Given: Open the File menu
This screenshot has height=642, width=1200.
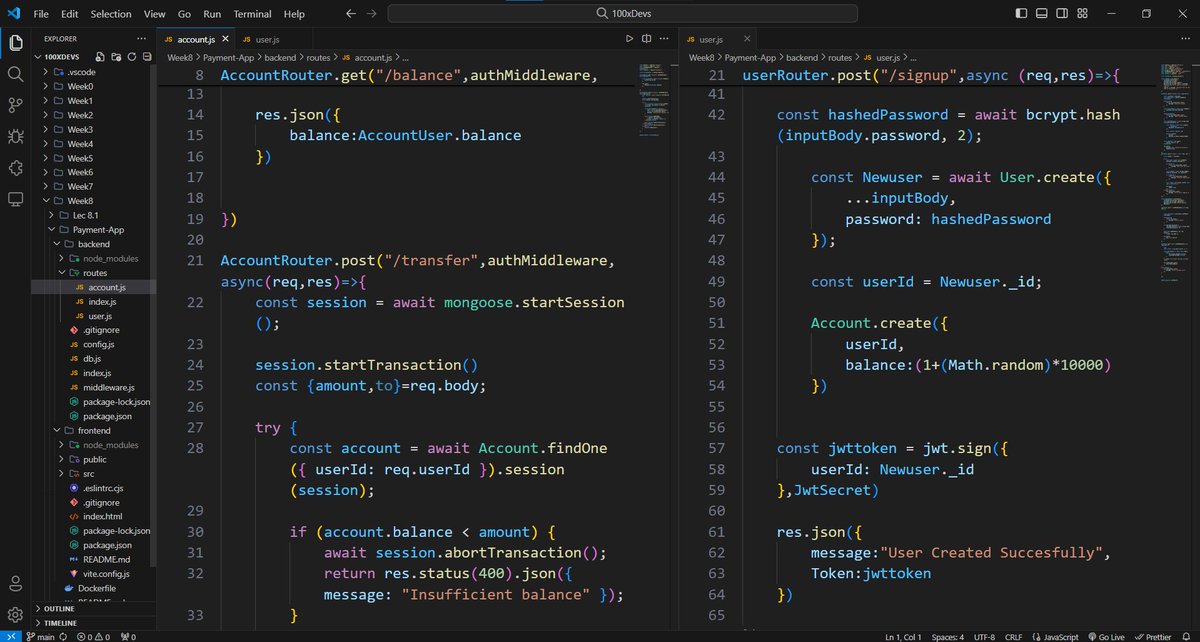Looking at the screenshot, I should [41, 14].
